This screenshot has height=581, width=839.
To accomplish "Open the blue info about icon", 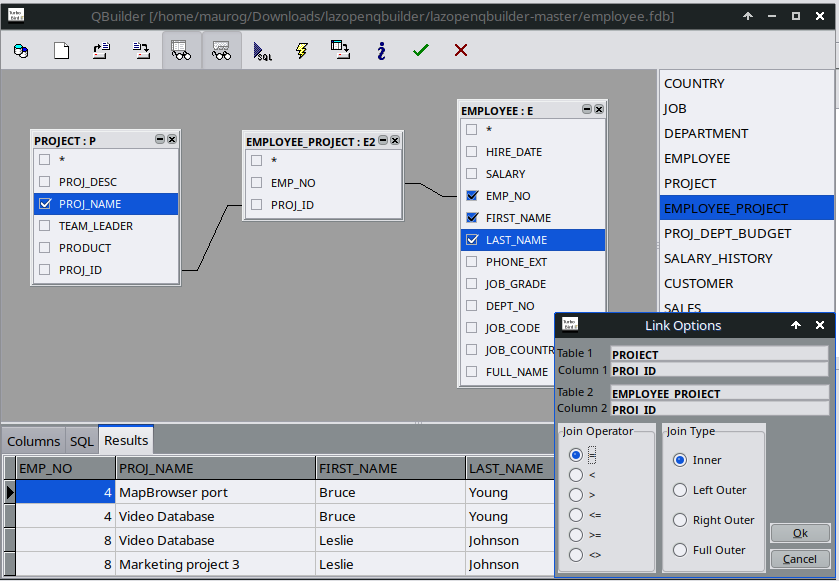I will [x=381, y=51].
